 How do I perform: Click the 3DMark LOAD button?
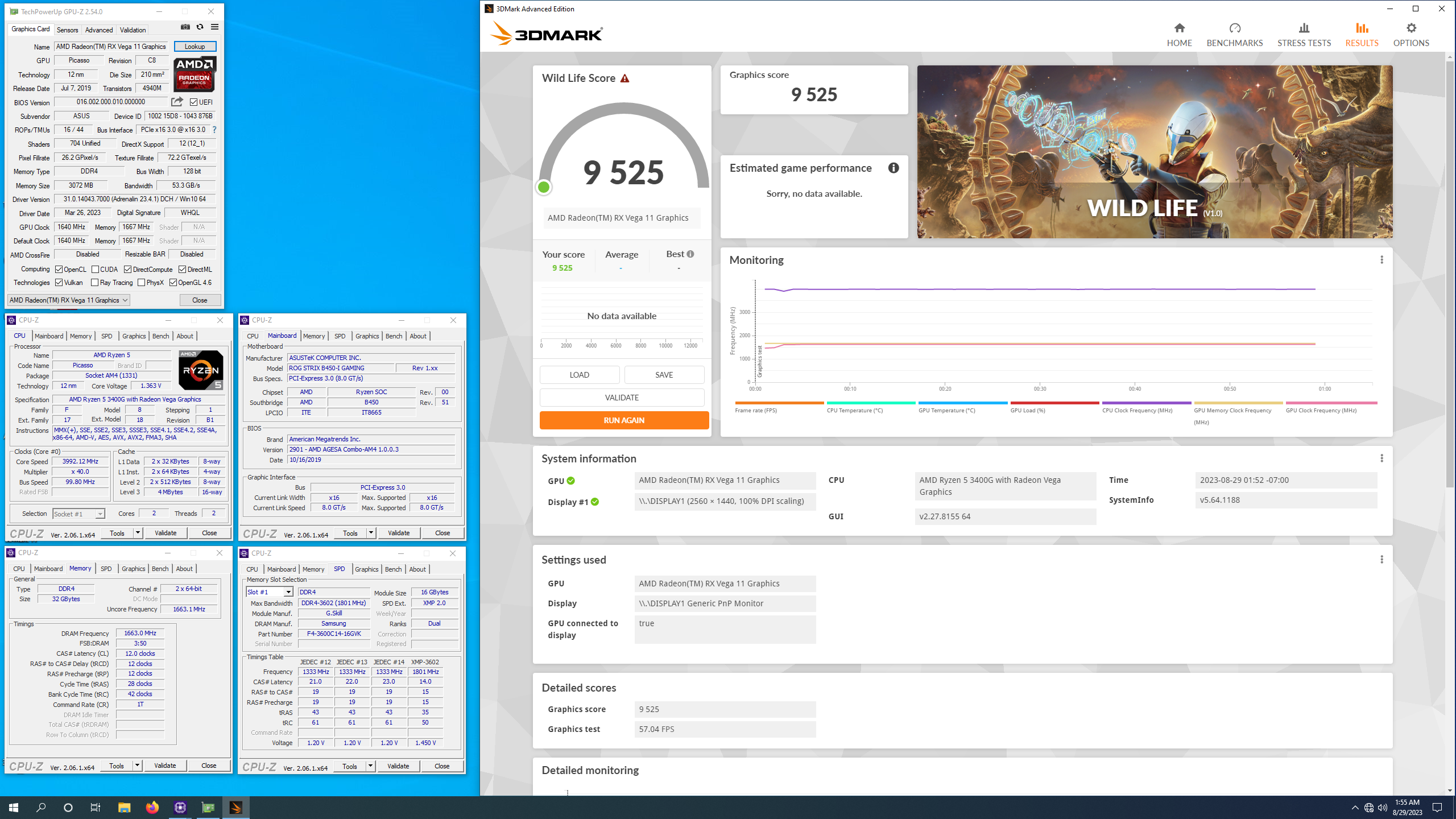coord(580,375)
